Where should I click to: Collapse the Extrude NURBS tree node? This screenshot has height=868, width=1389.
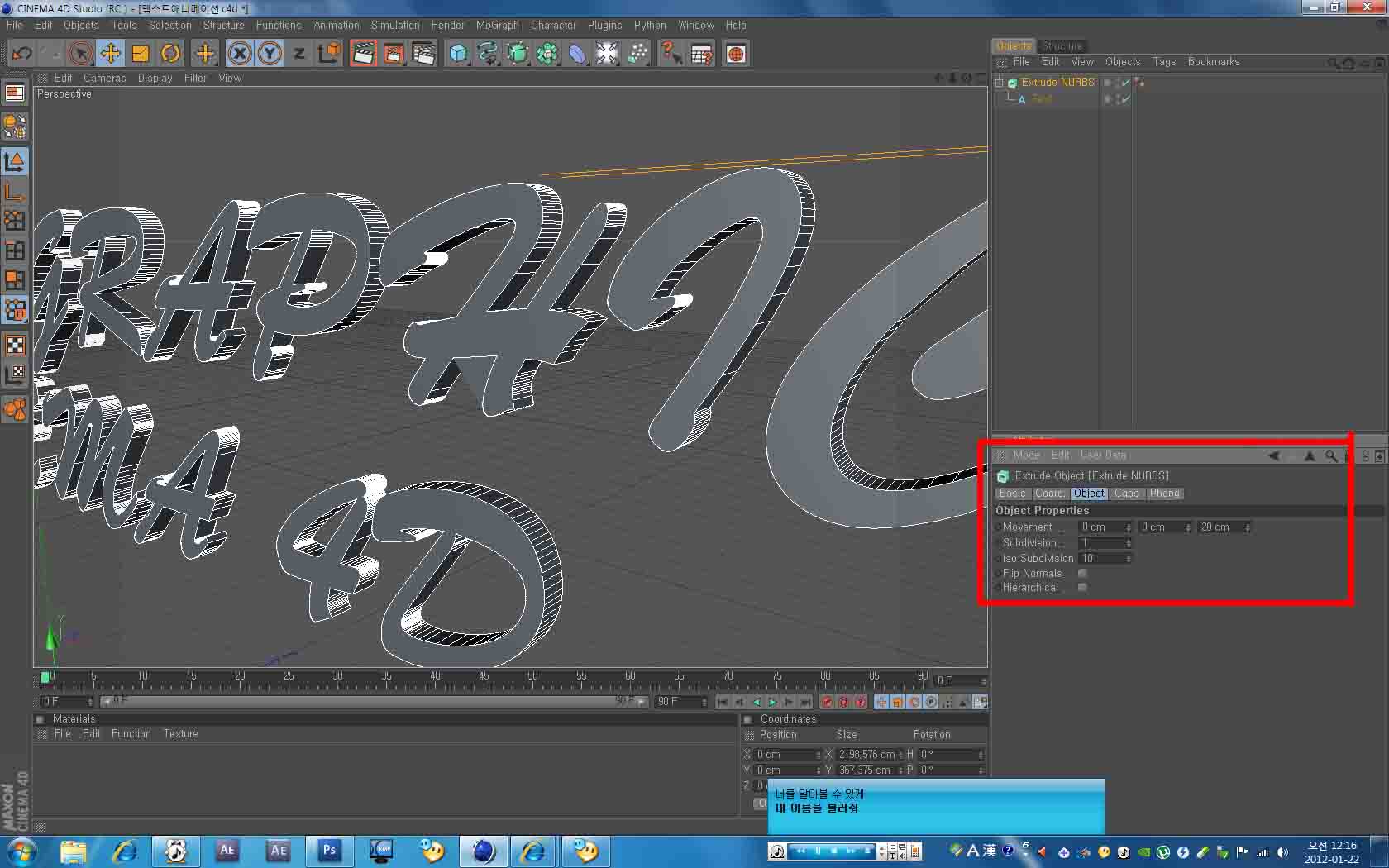pyautogui.click(x=999, y=83)
